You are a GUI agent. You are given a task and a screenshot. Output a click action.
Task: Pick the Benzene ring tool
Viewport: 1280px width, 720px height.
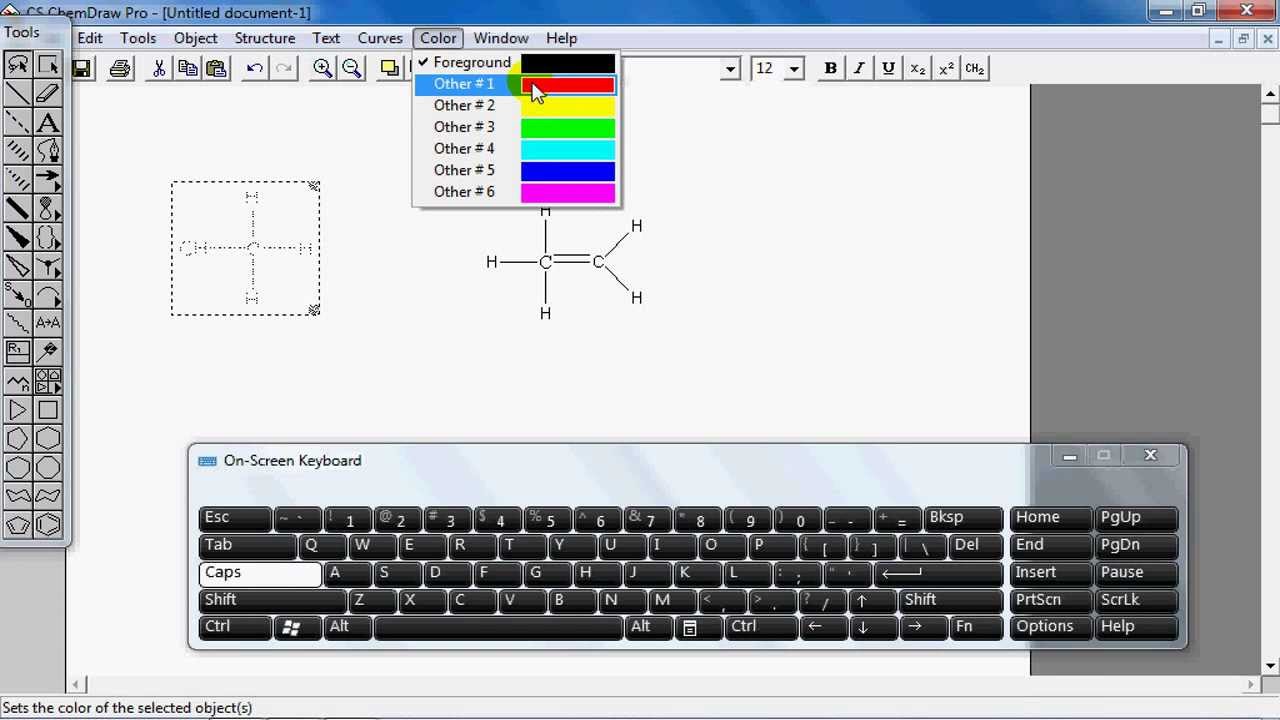tap(47, 525)
